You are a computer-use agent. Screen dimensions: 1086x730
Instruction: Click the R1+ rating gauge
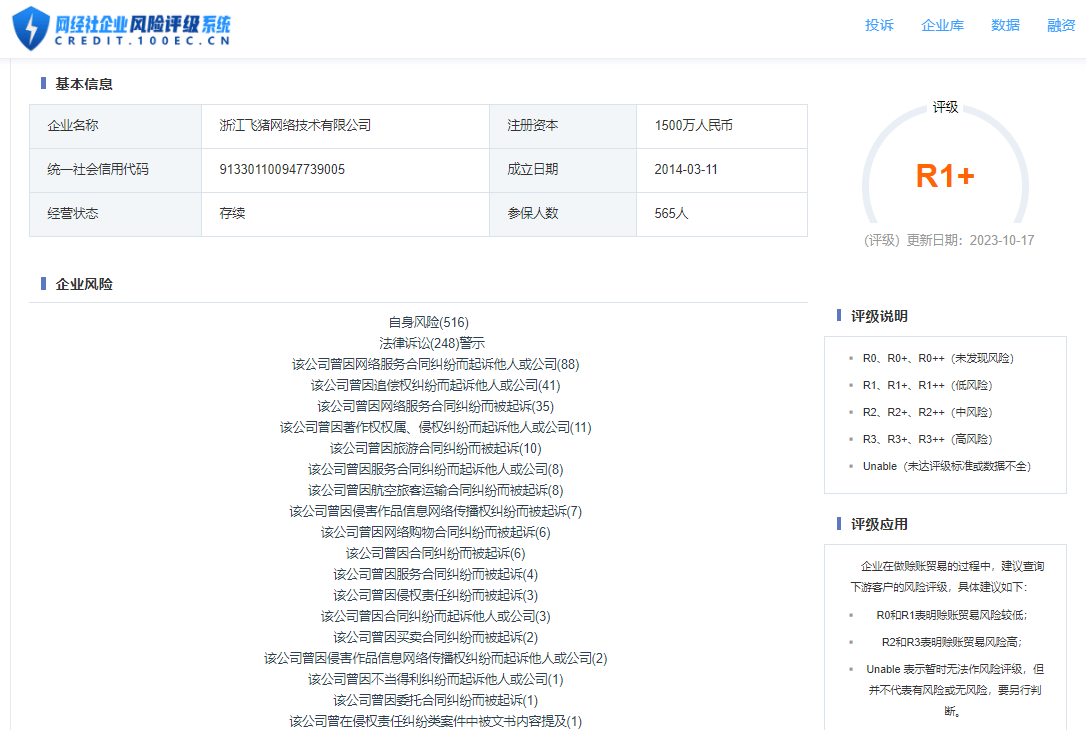pyautogui.click(x=944, y=176)
